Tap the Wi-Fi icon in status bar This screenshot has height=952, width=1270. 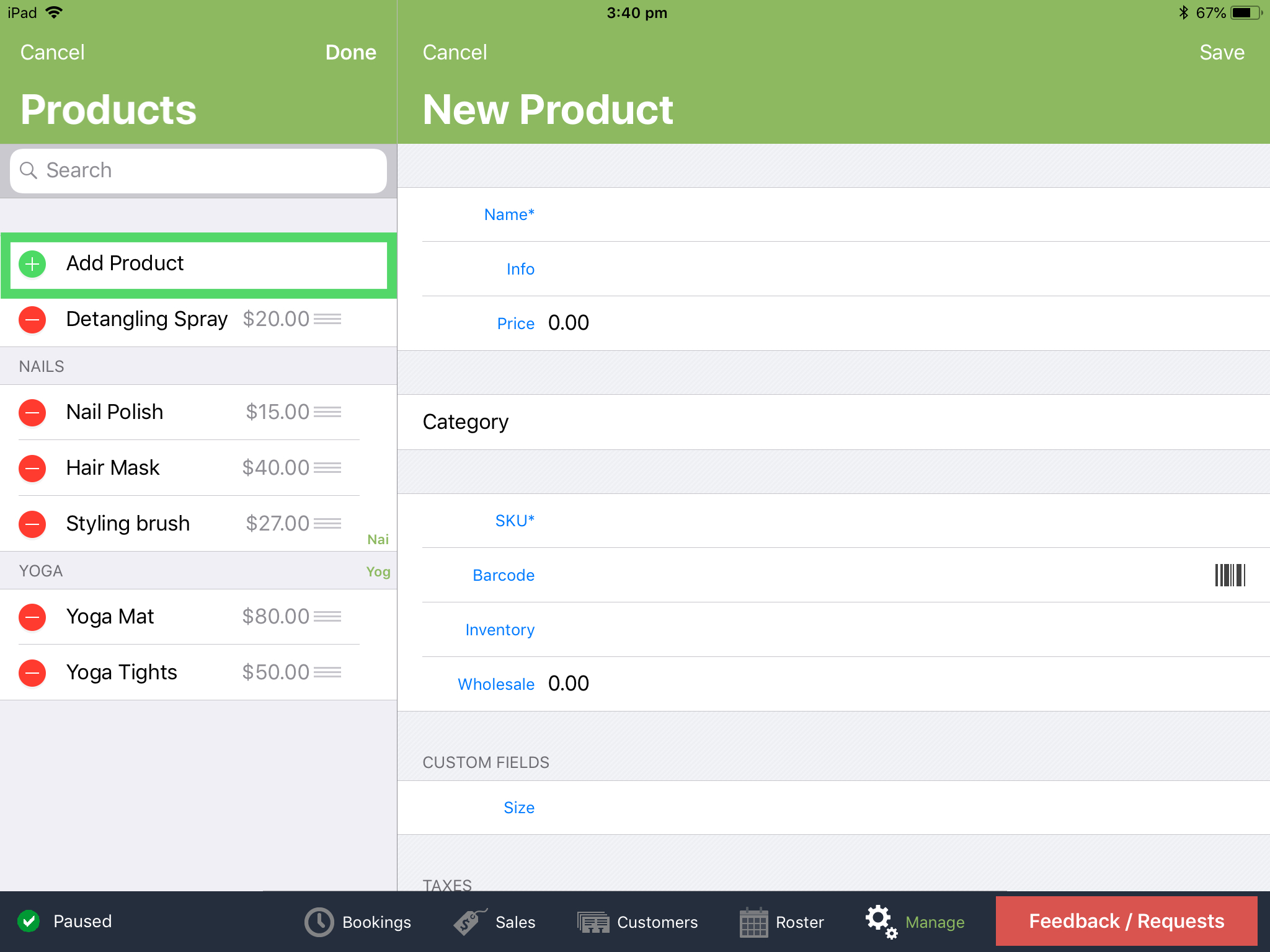pos(55,12)
